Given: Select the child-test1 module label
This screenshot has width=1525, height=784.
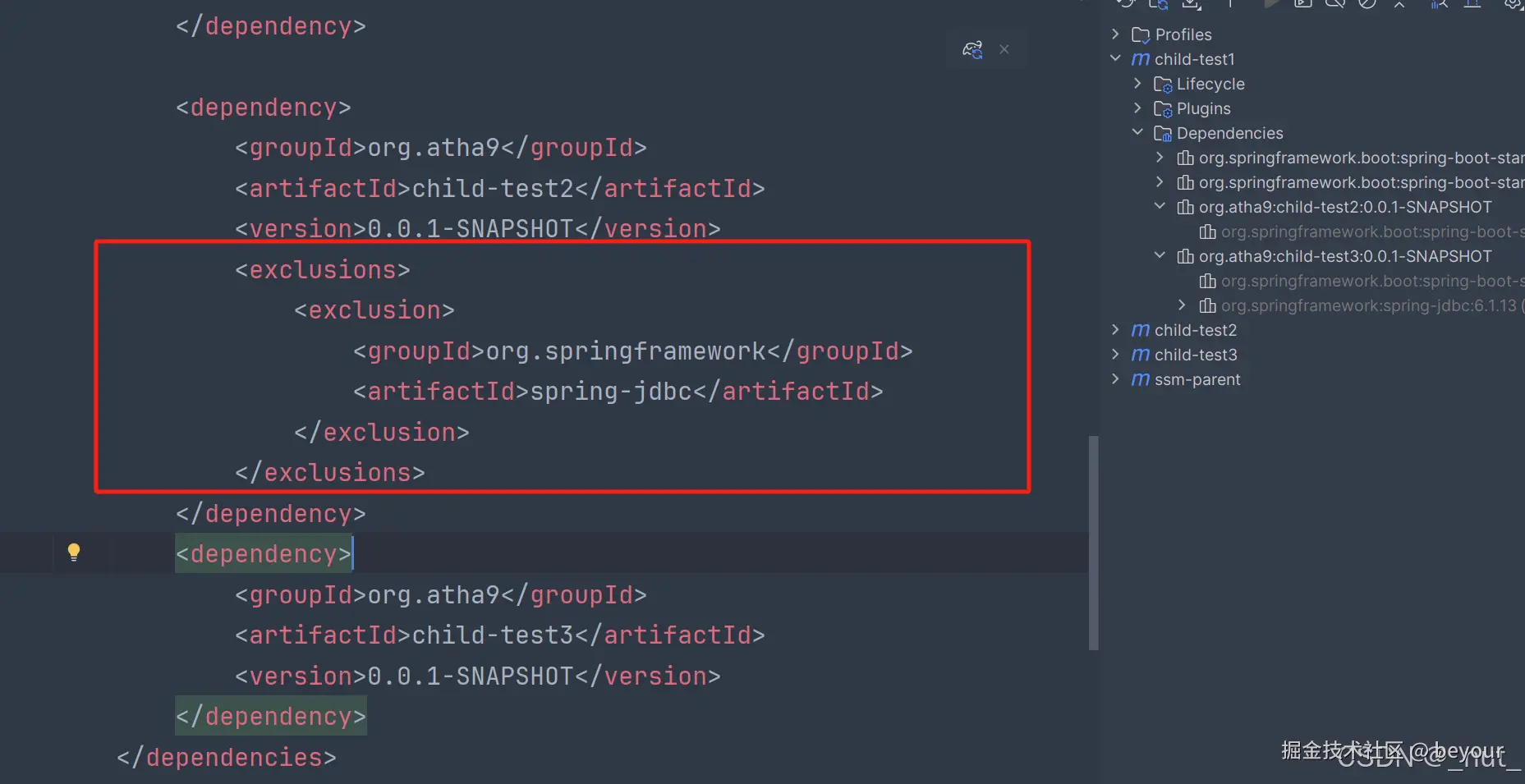Looking at the screenshot, I should coord(1195,59).
